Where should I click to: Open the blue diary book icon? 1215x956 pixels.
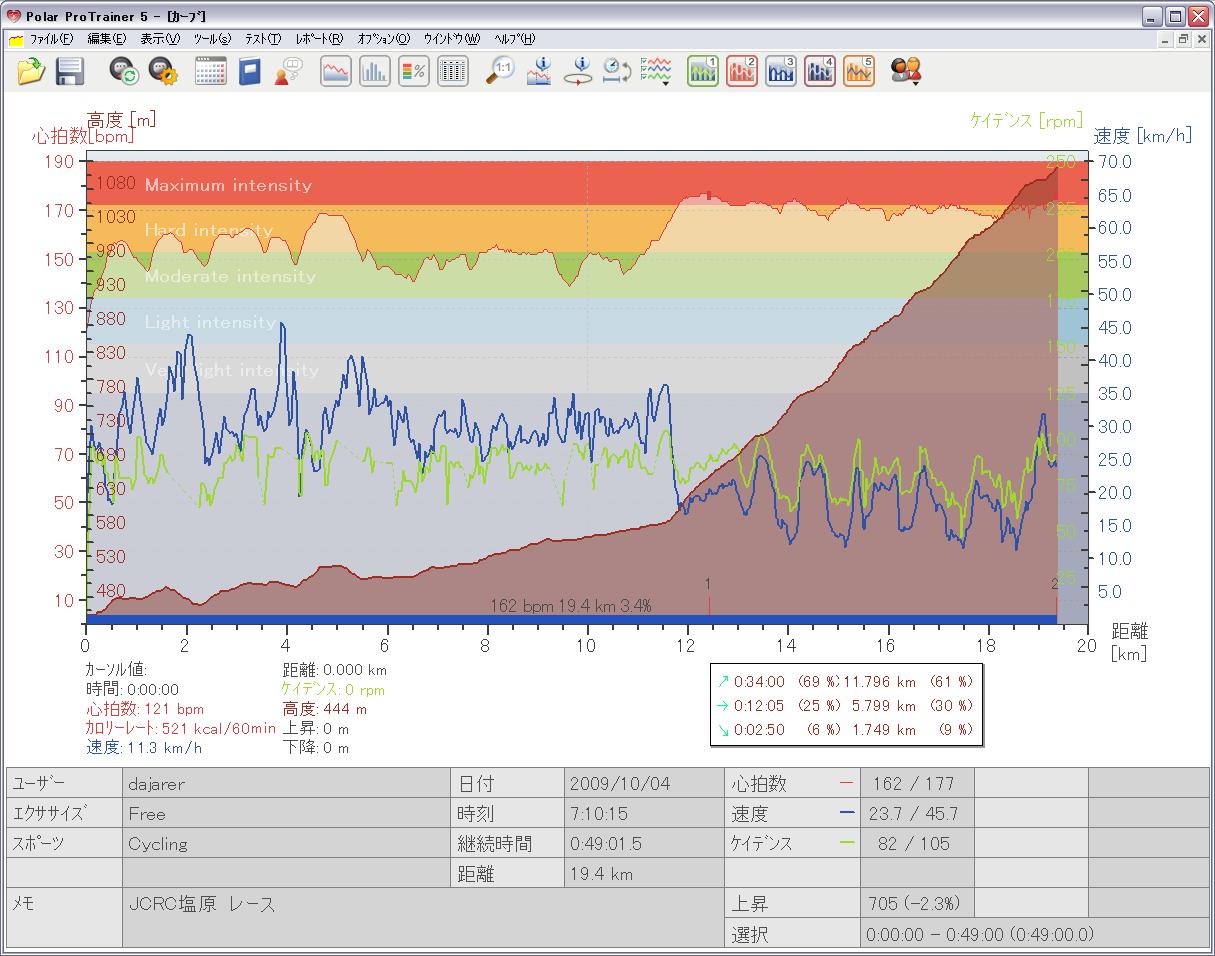(248, 71)
